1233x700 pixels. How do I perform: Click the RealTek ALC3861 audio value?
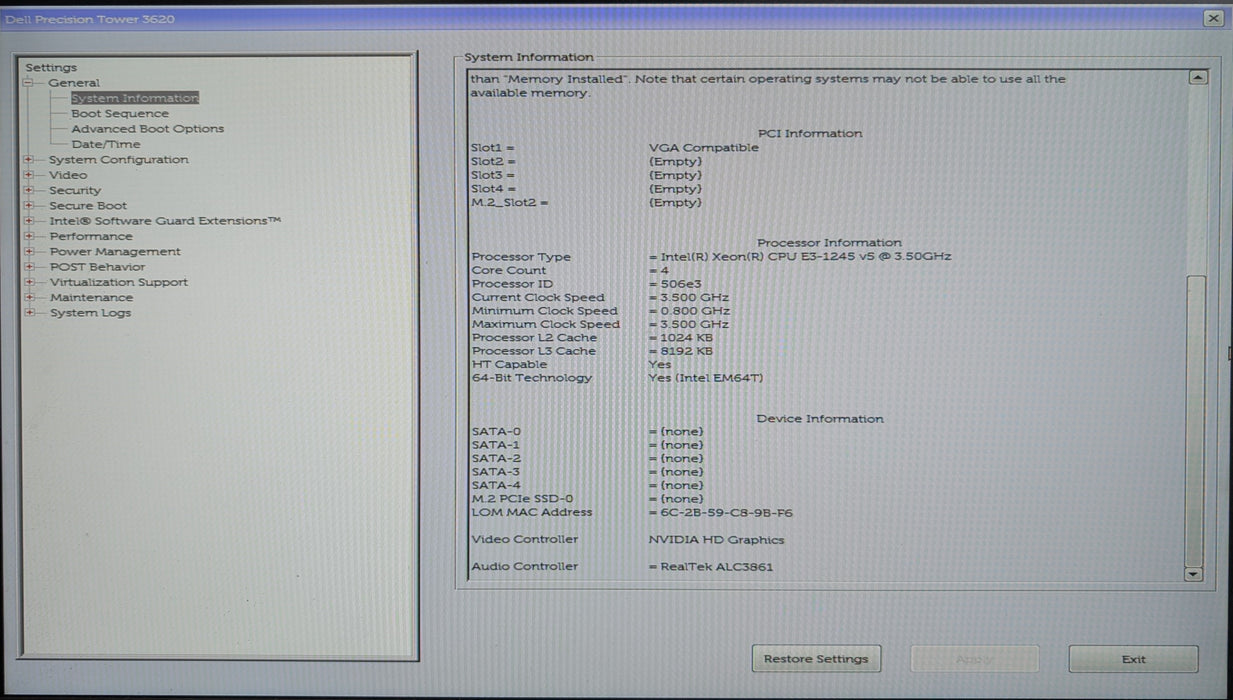coord(716,567)
